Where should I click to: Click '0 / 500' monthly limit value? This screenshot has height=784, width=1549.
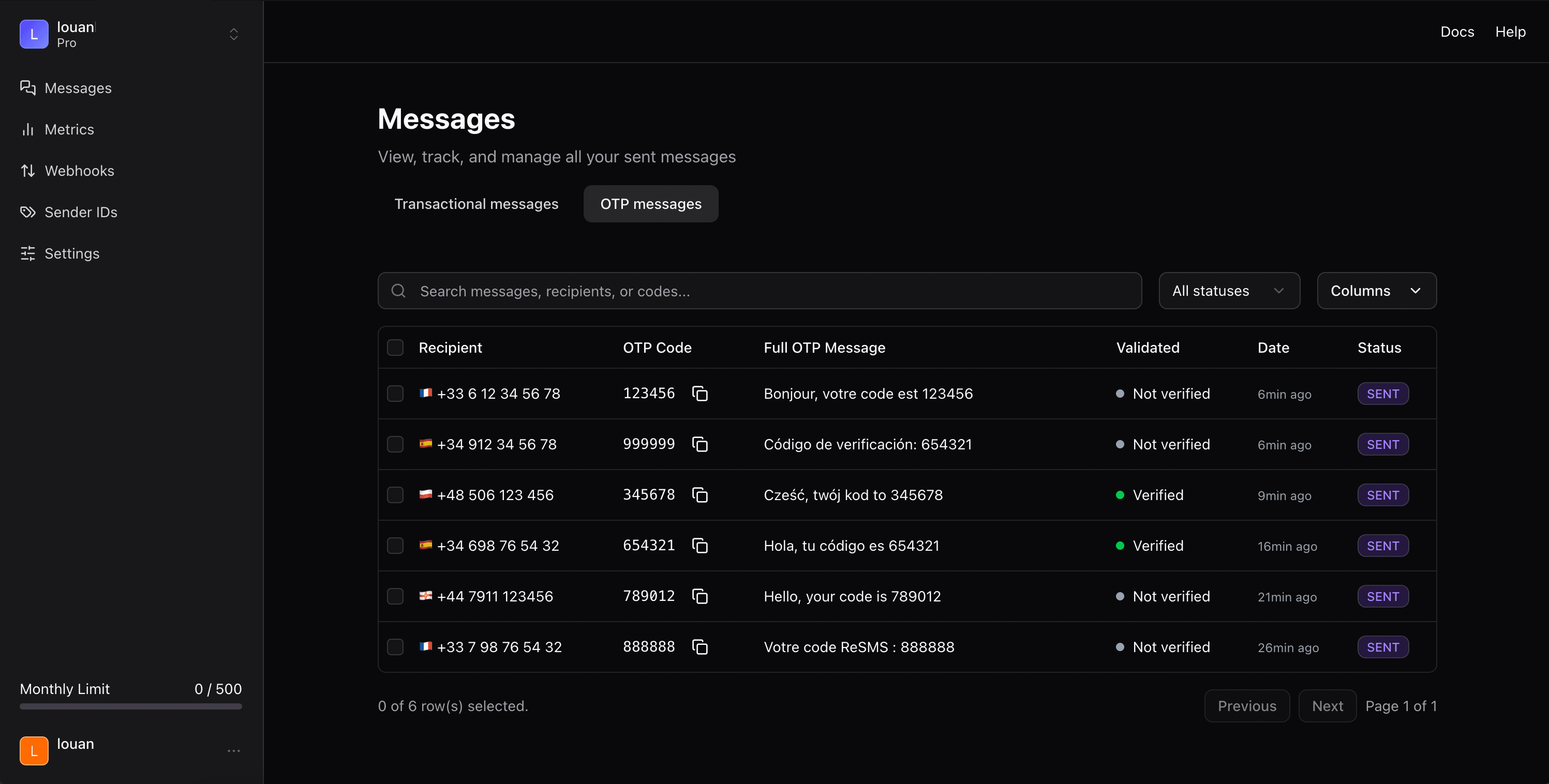pos(218,689)
